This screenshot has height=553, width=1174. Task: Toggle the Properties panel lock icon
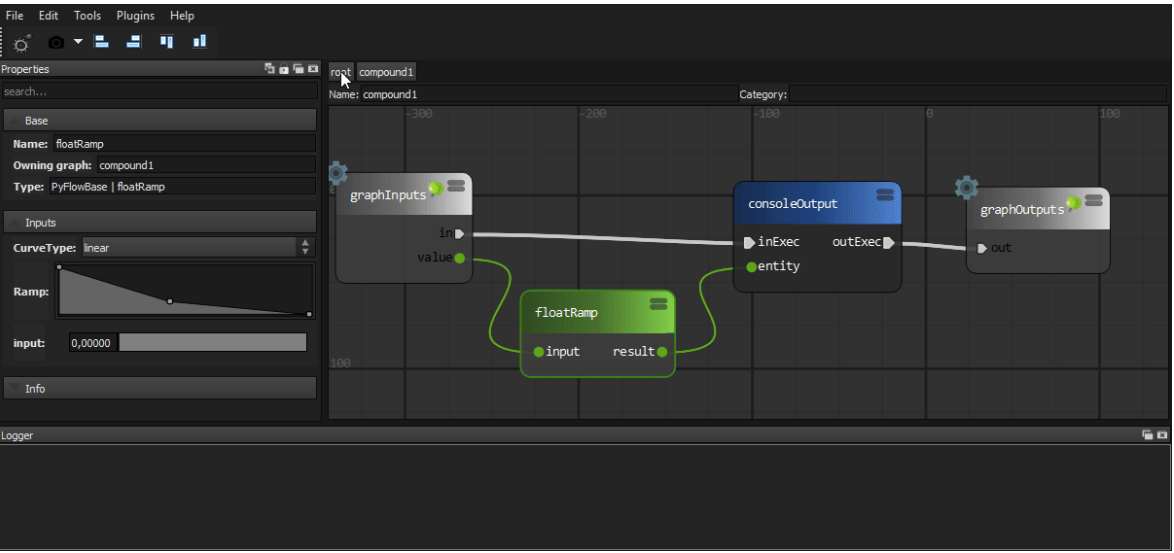[284, 69]
